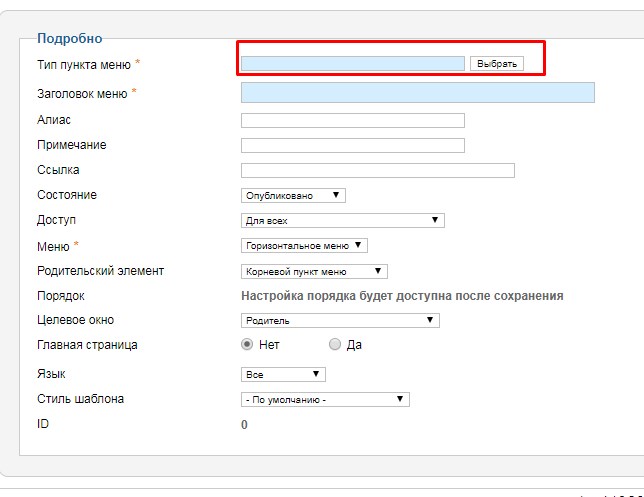Open the Стиль шаблона dropdown
The width and height of the screenshot is (644, 497).
[325, 400]
